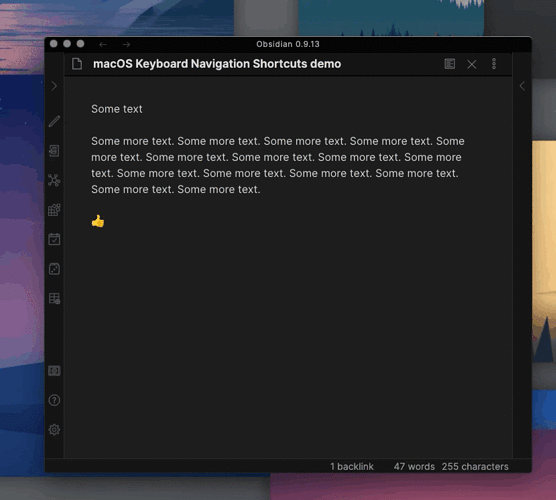Viewport: 556px width, 500px height.
Task: Click the document icon beside the note title
Action: coord(77,64)
